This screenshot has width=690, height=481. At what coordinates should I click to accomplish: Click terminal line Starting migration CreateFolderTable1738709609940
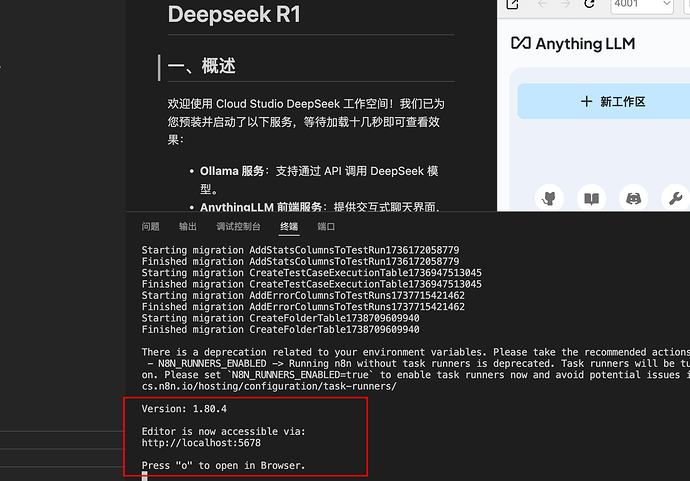[x=280, y=318]
